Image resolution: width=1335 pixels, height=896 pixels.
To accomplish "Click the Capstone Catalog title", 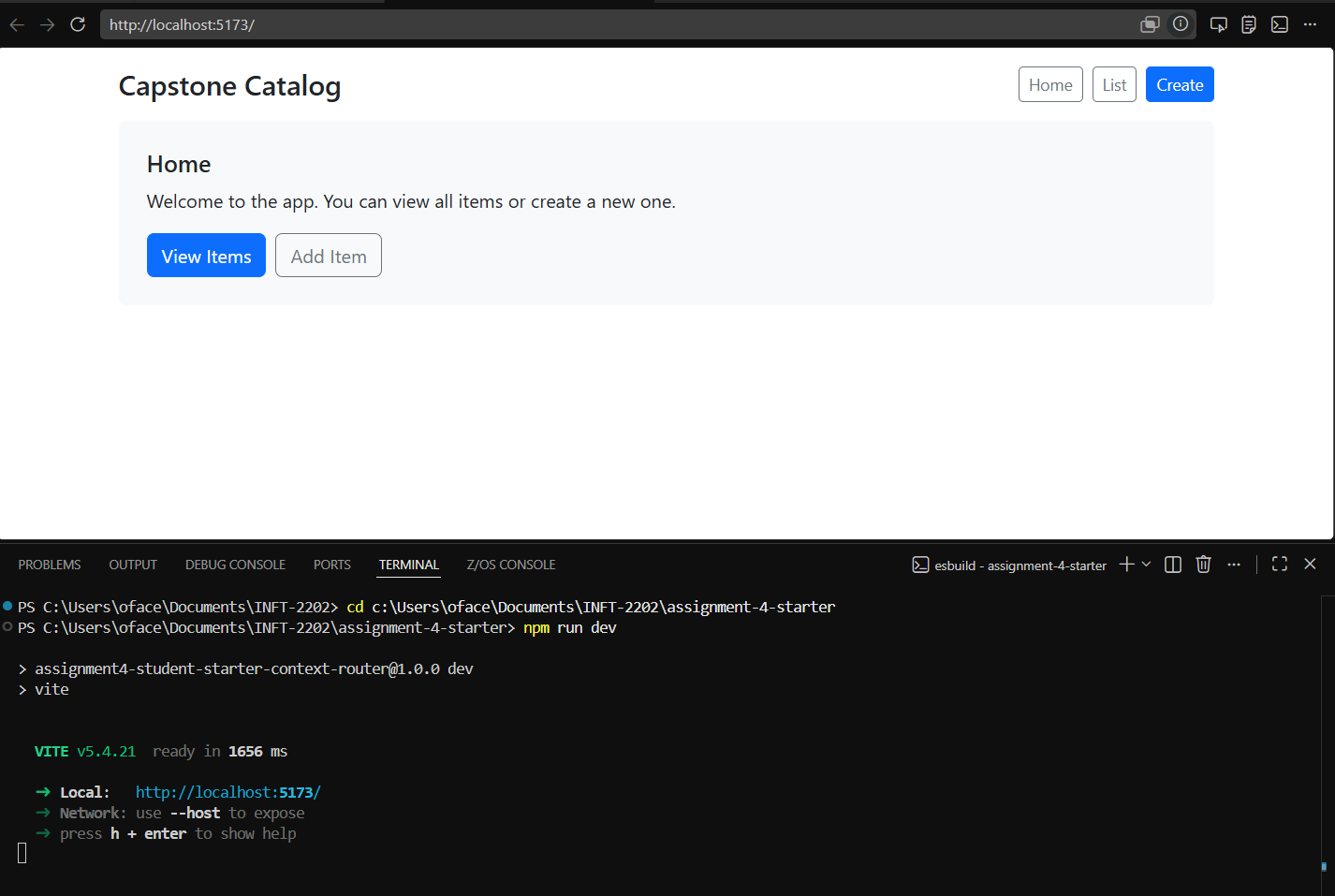I will click(229, 86).
